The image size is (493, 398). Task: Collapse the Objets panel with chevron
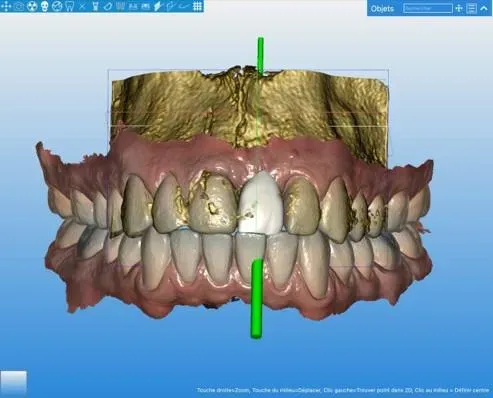click(x=484, y=8)
